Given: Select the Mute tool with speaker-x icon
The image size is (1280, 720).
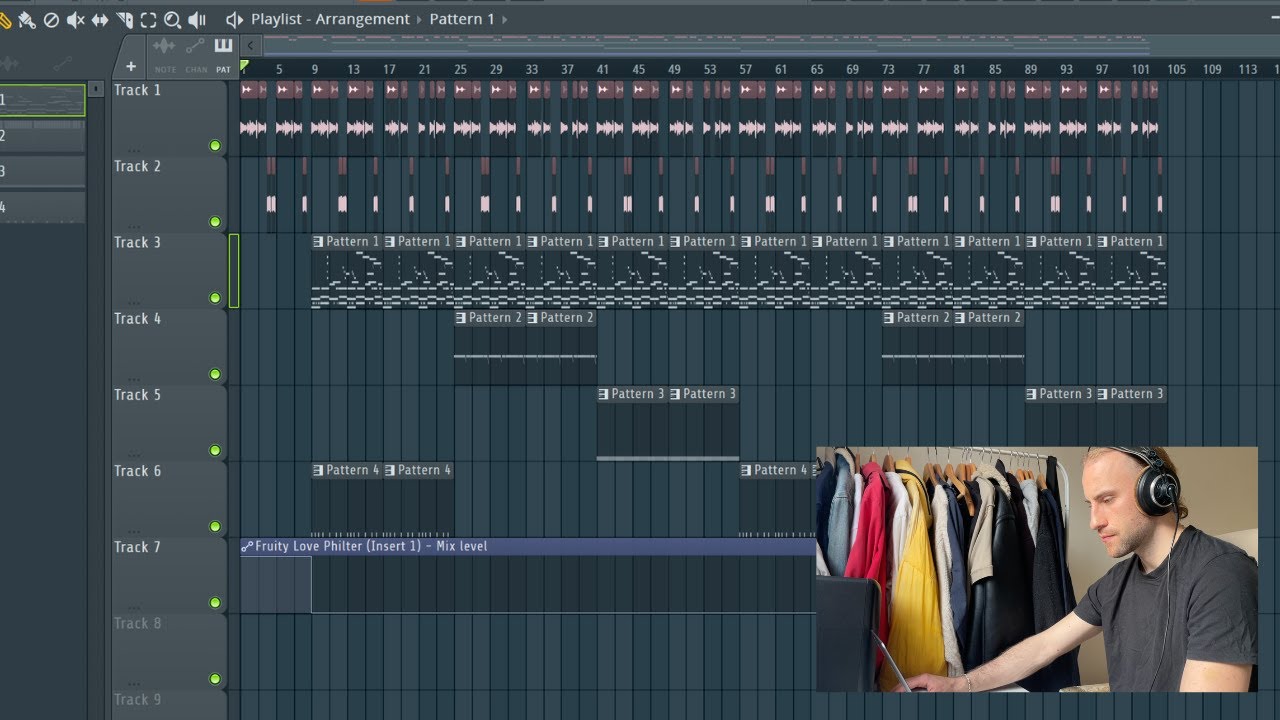Looking at the screenshot, I should pyautogui.click(x=75, y=20).
